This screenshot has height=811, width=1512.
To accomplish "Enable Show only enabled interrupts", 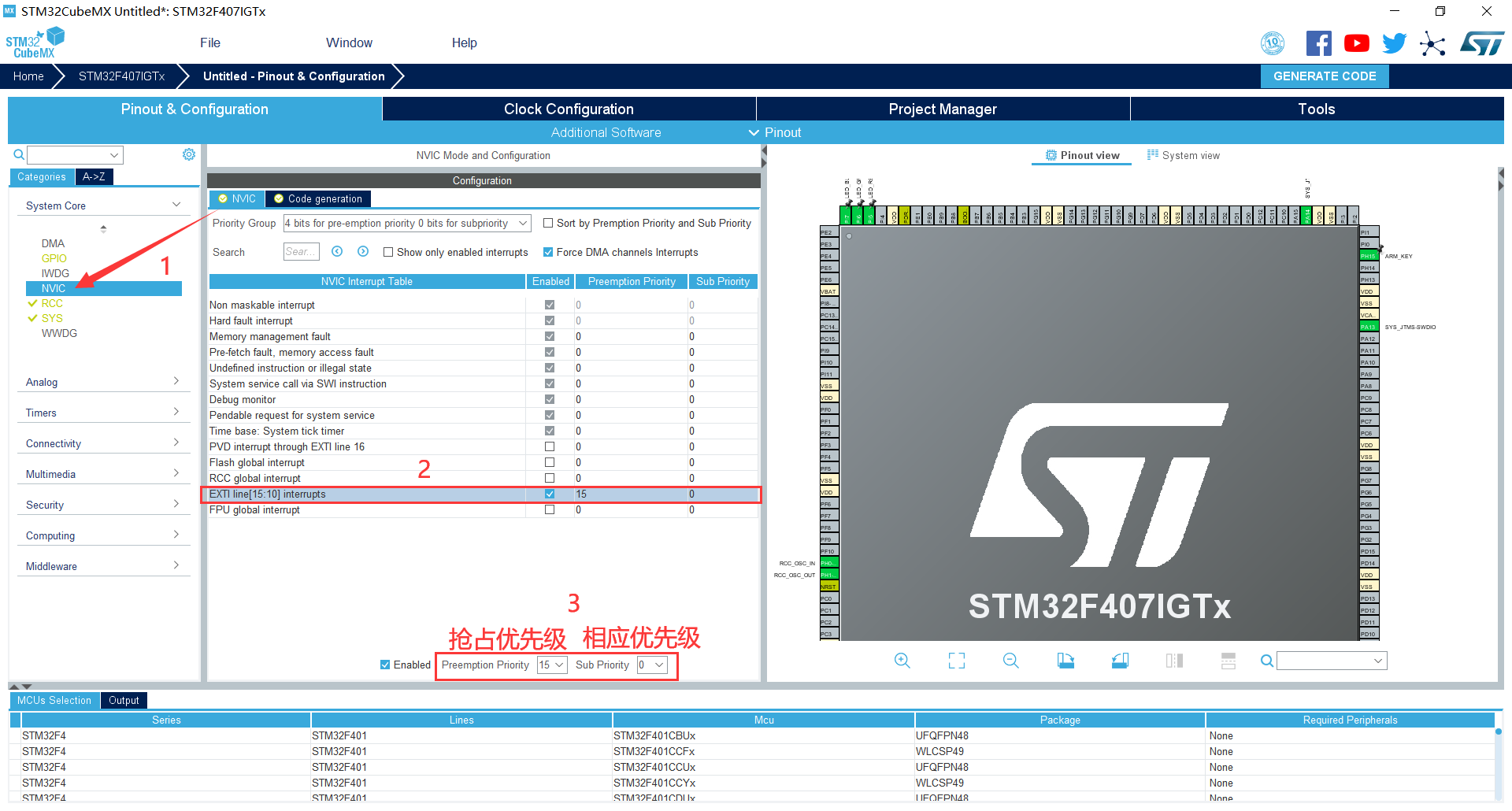I will click(x=388, y=252).
